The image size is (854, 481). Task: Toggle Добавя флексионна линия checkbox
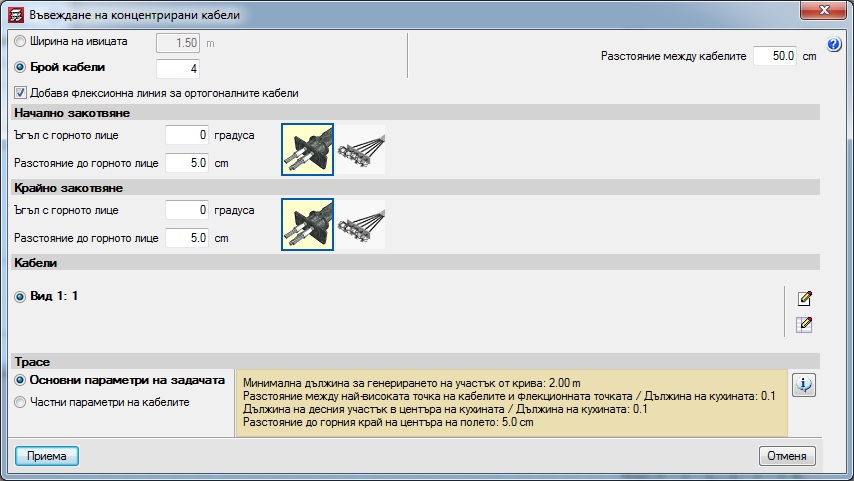tap(20, 93)
